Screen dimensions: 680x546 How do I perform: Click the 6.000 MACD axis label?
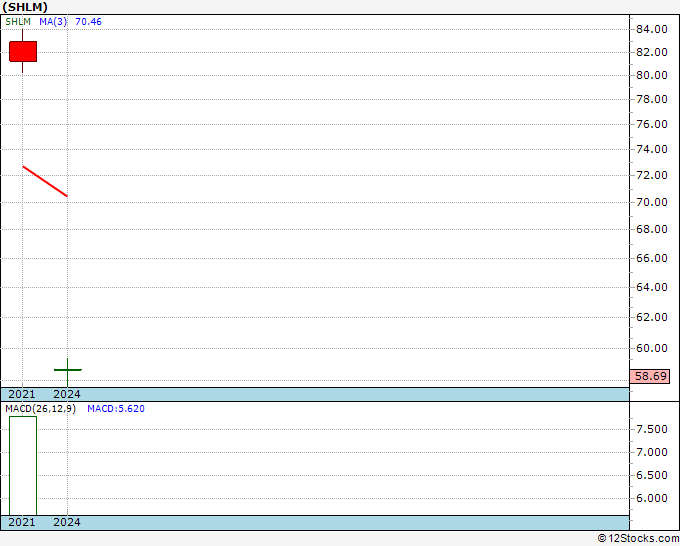[651, 498]
